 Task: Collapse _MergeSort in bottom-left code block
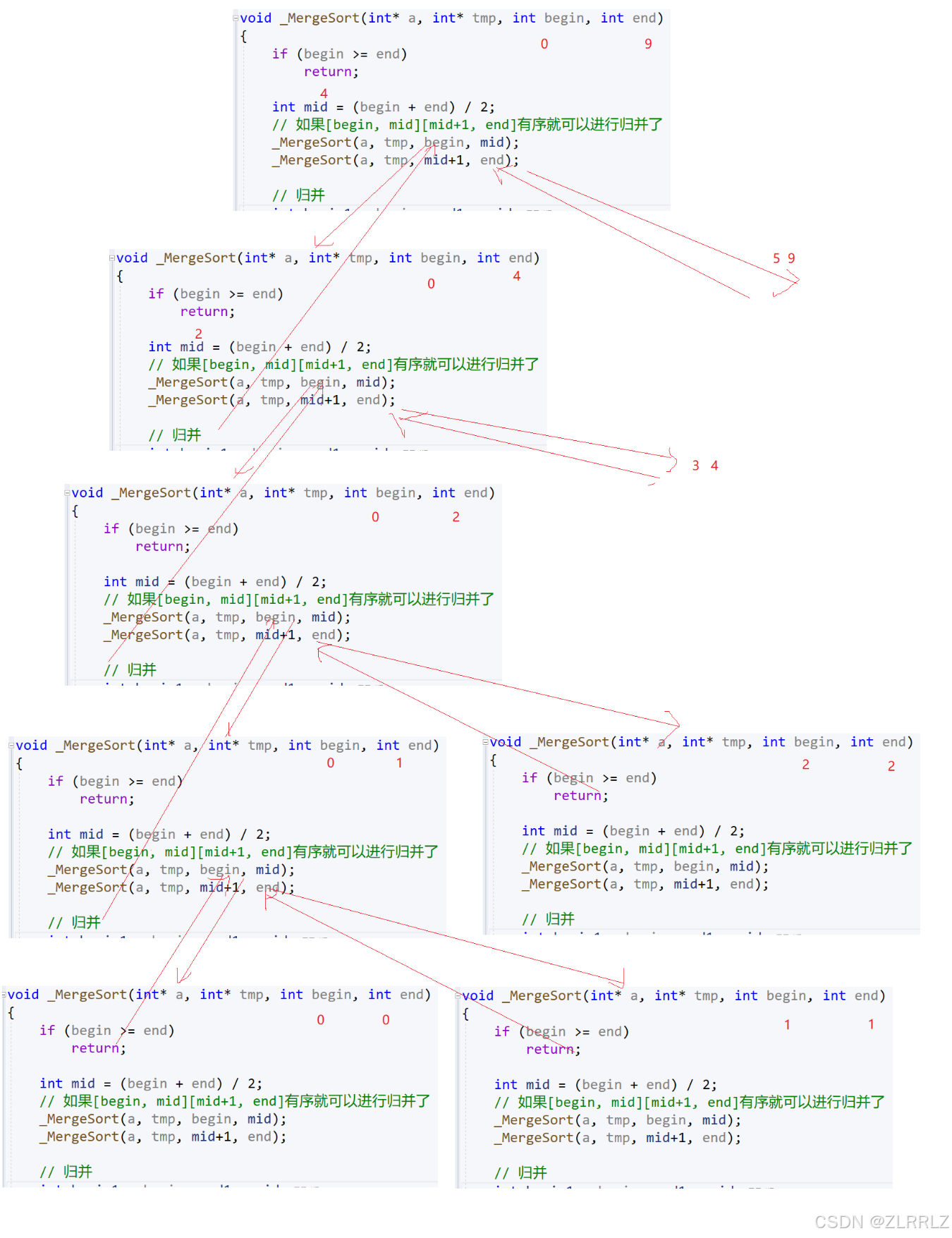4,995
